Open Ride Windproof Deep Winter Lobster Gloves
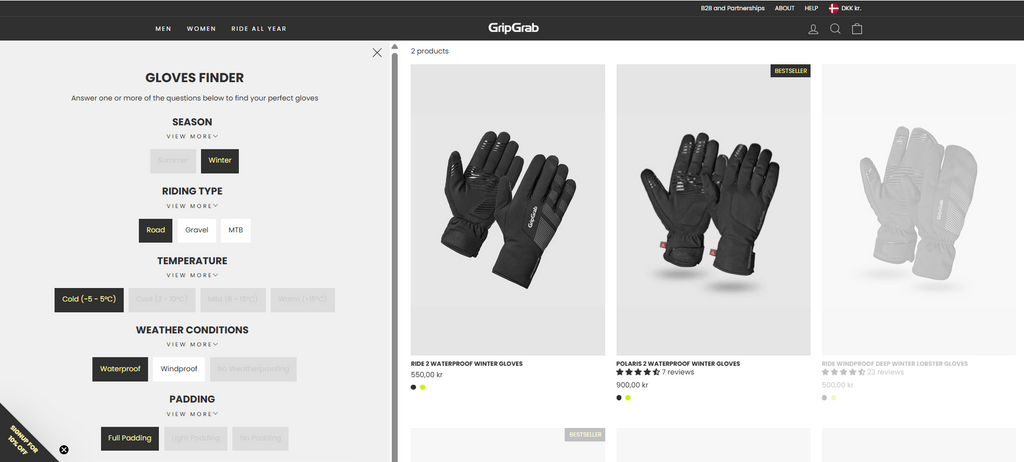 [x=895, y=364]
